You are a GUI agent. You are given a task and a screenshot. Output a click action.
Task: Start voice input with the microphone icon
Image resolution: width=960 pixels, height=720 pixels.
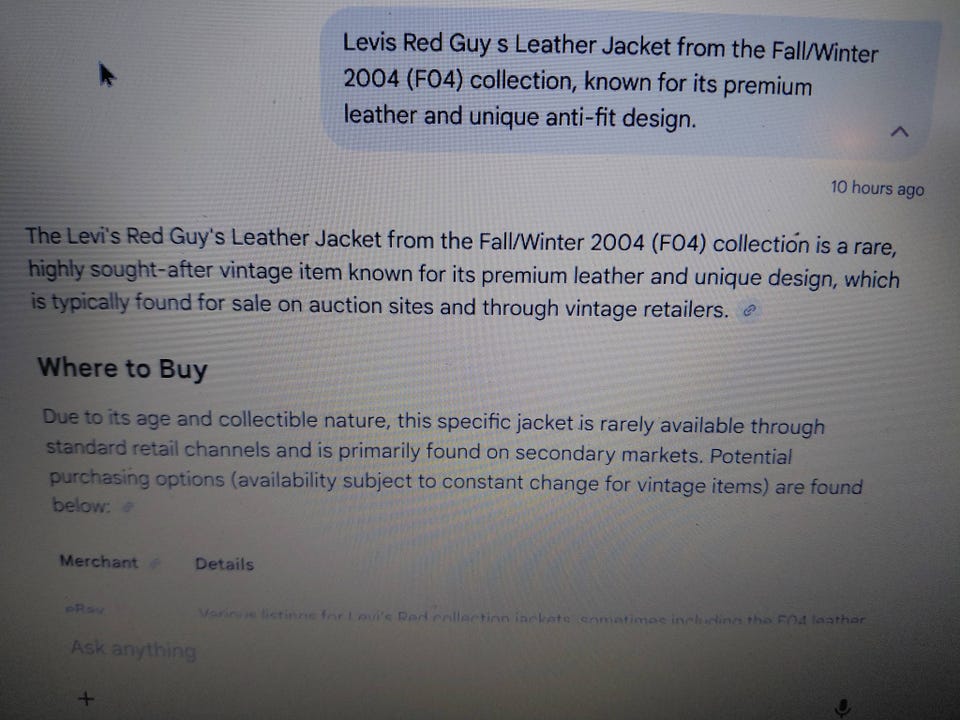843,708
